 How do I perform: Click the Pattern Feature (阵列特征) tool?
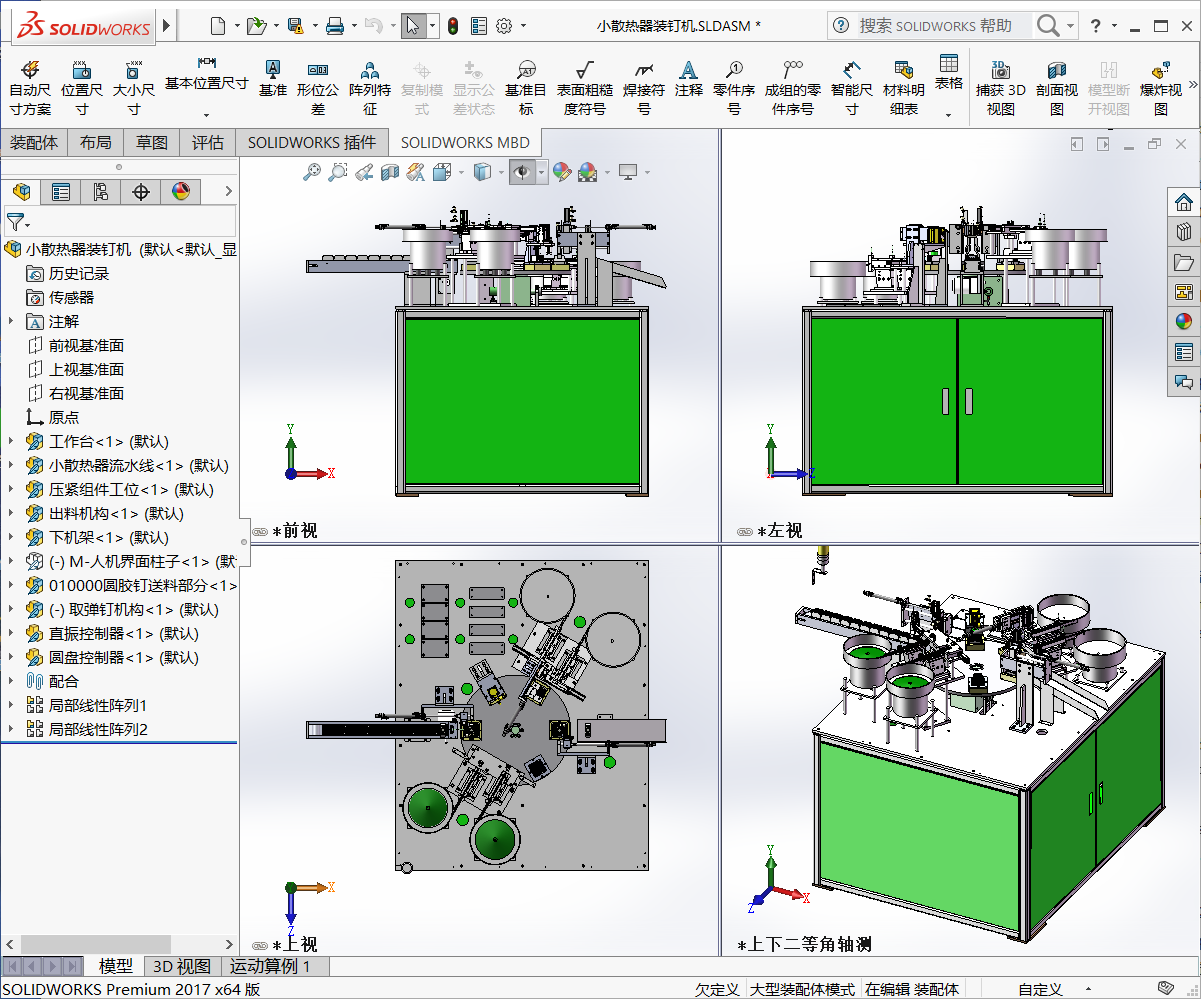click(x=370, y=87)
